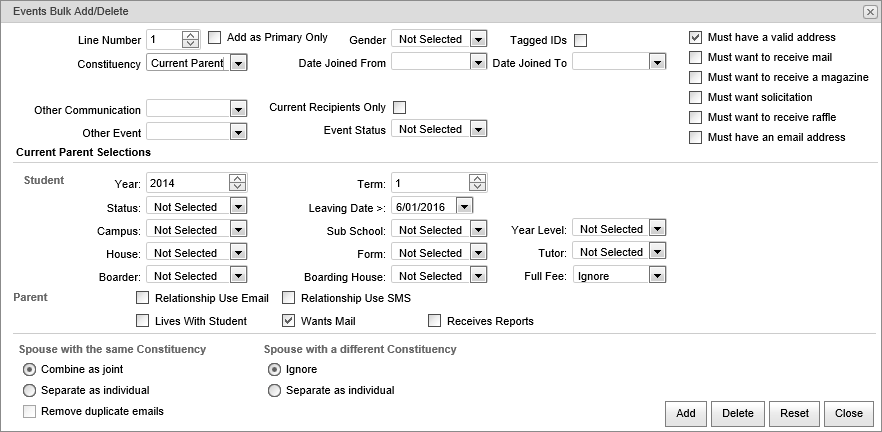The width and height of the screenshot is (882, 432).
Task: Increase Year with stepper up arrow
Action: point(238,179)
